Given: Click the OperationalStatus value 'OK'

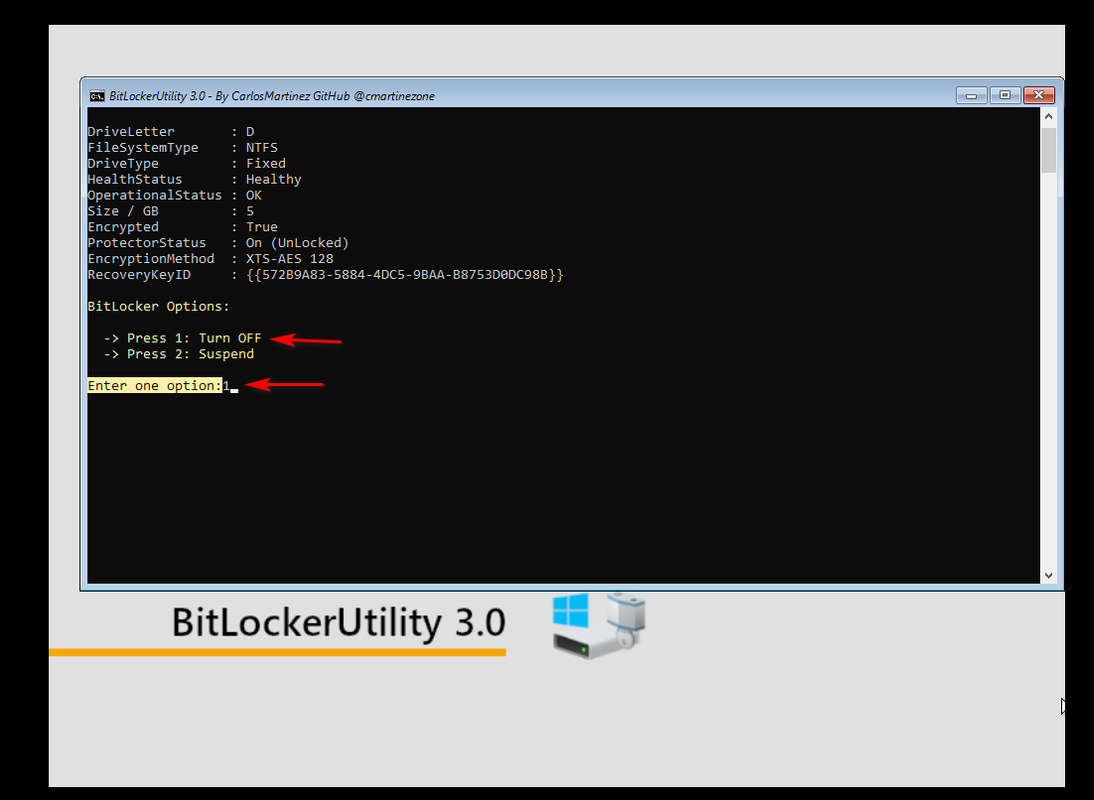Looking at the screenshot, I should point(254,195).
